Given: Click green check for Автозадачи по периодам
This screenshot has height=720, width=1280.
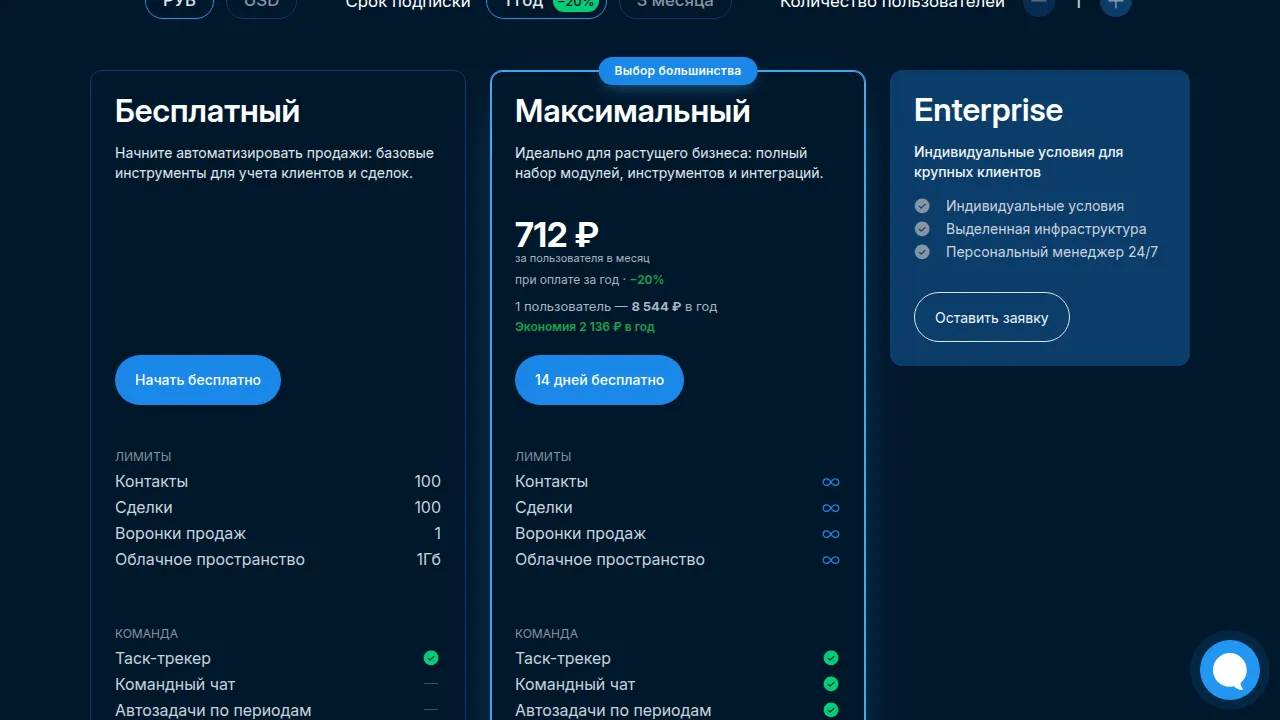Looking at the screenshot, I should point(831,710).
